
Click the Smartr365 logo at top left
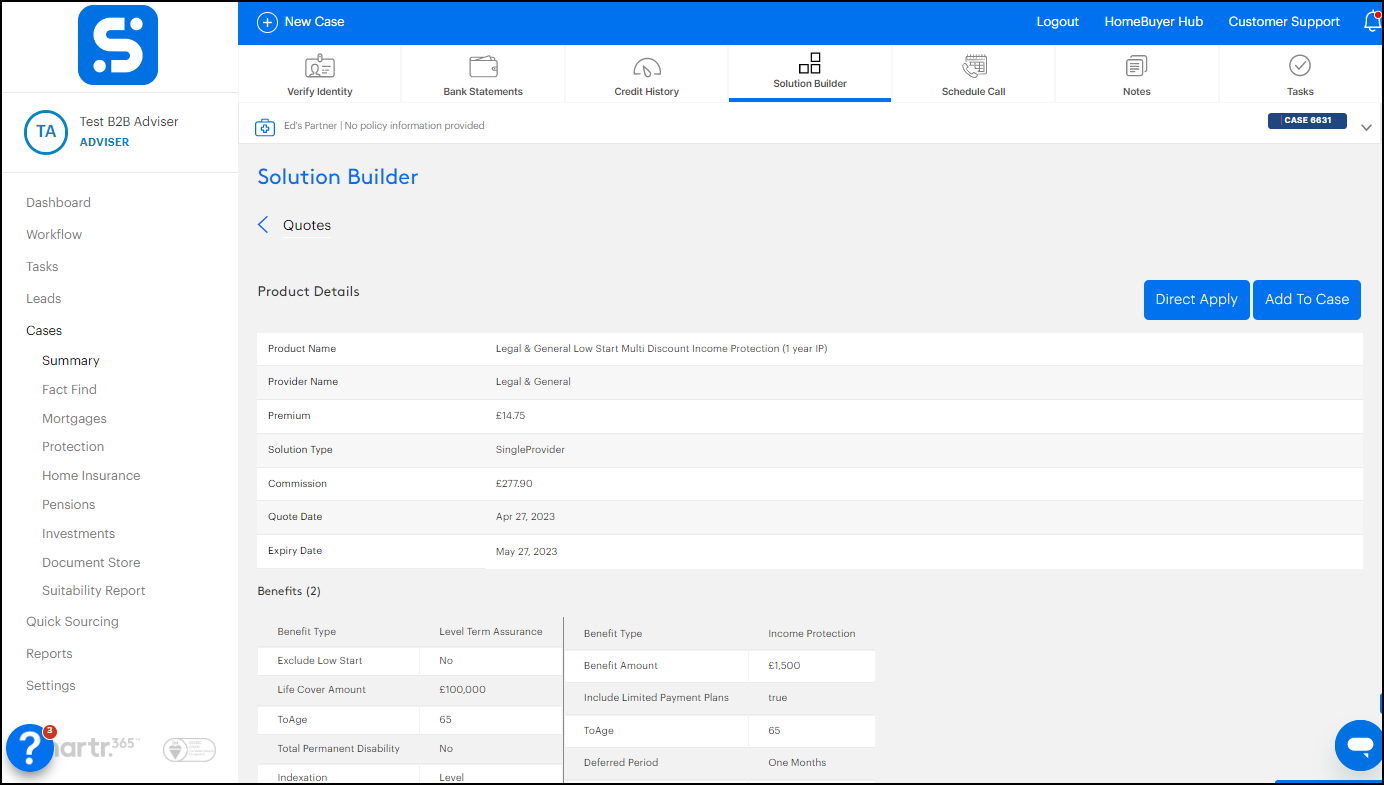pyautogui.click(x=118, y=45)
